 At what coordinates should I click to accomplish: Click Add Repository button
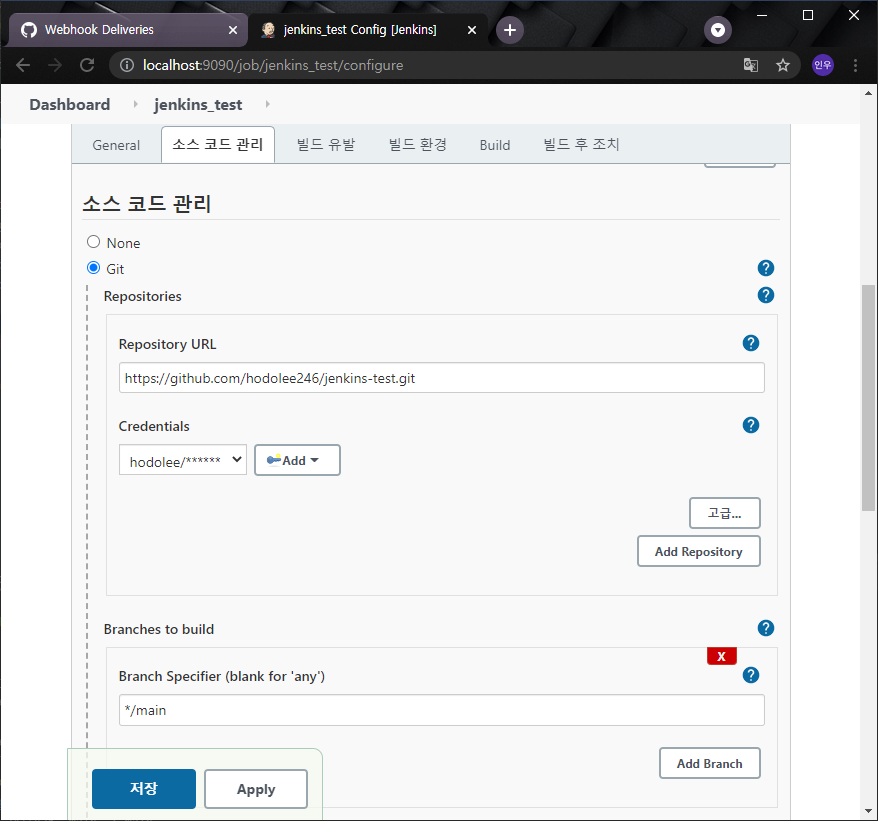click(698, 552)
